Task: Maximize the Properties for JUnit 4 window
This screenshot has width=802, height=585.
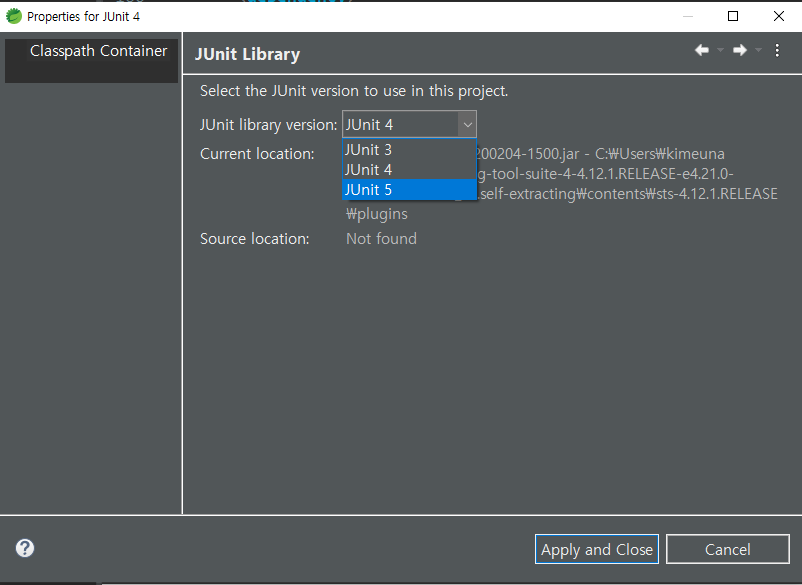Action: (732, 16)
